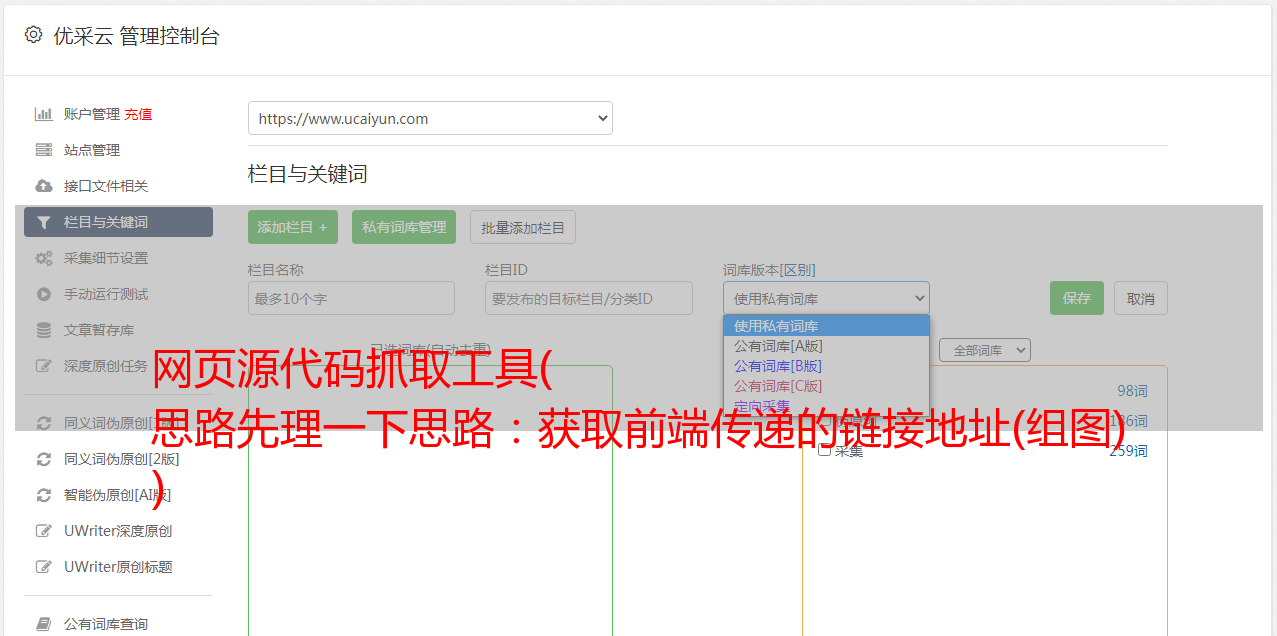Choose 公有词库[B版] from the dropdown list
Image resolution: width=1277 pixels, height=636 pixels.
(x=826, y=366)
